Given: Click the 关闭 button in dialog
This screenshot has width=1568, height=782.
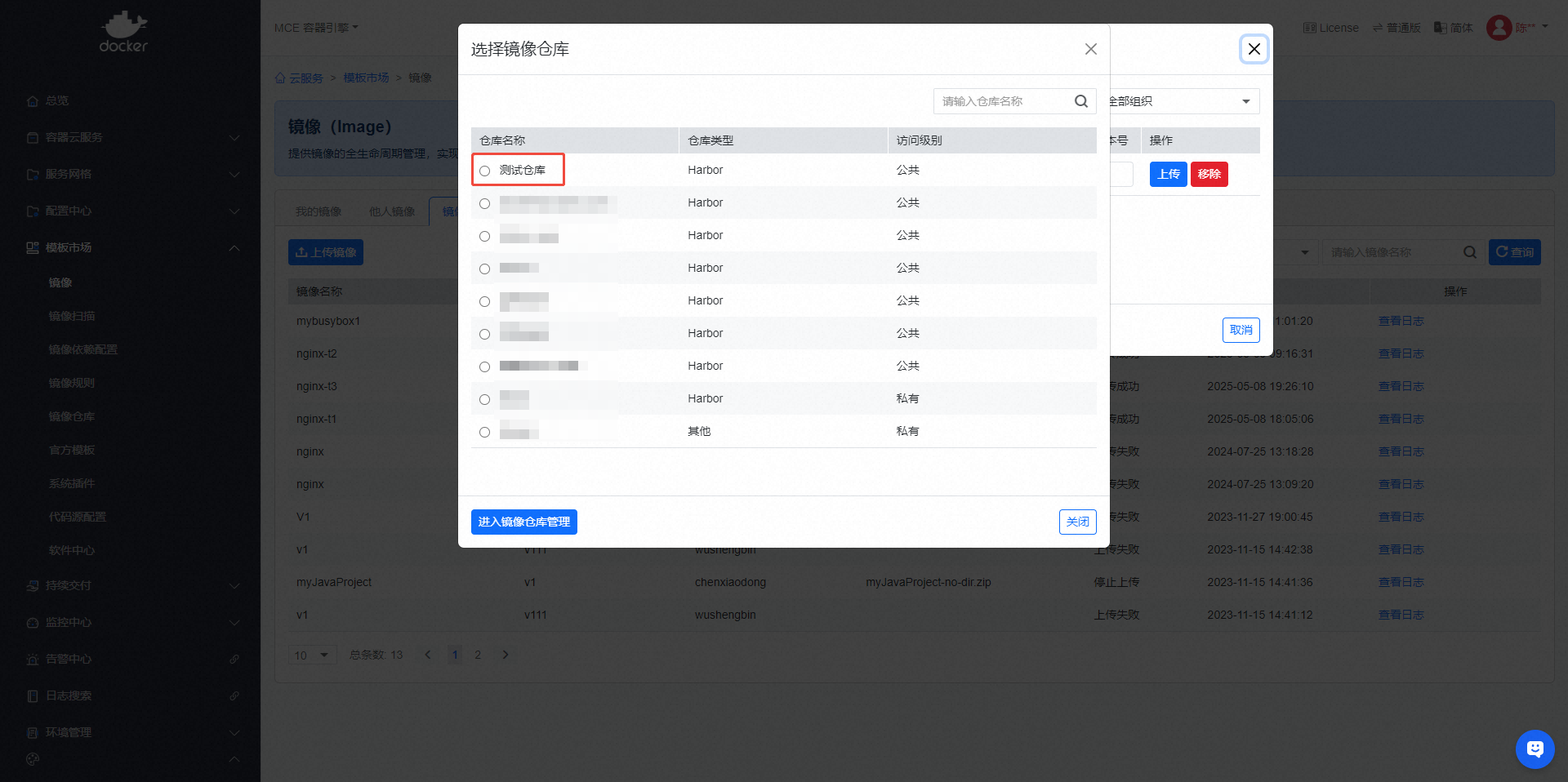Looking at the screenshot, I should point(1077,522).
